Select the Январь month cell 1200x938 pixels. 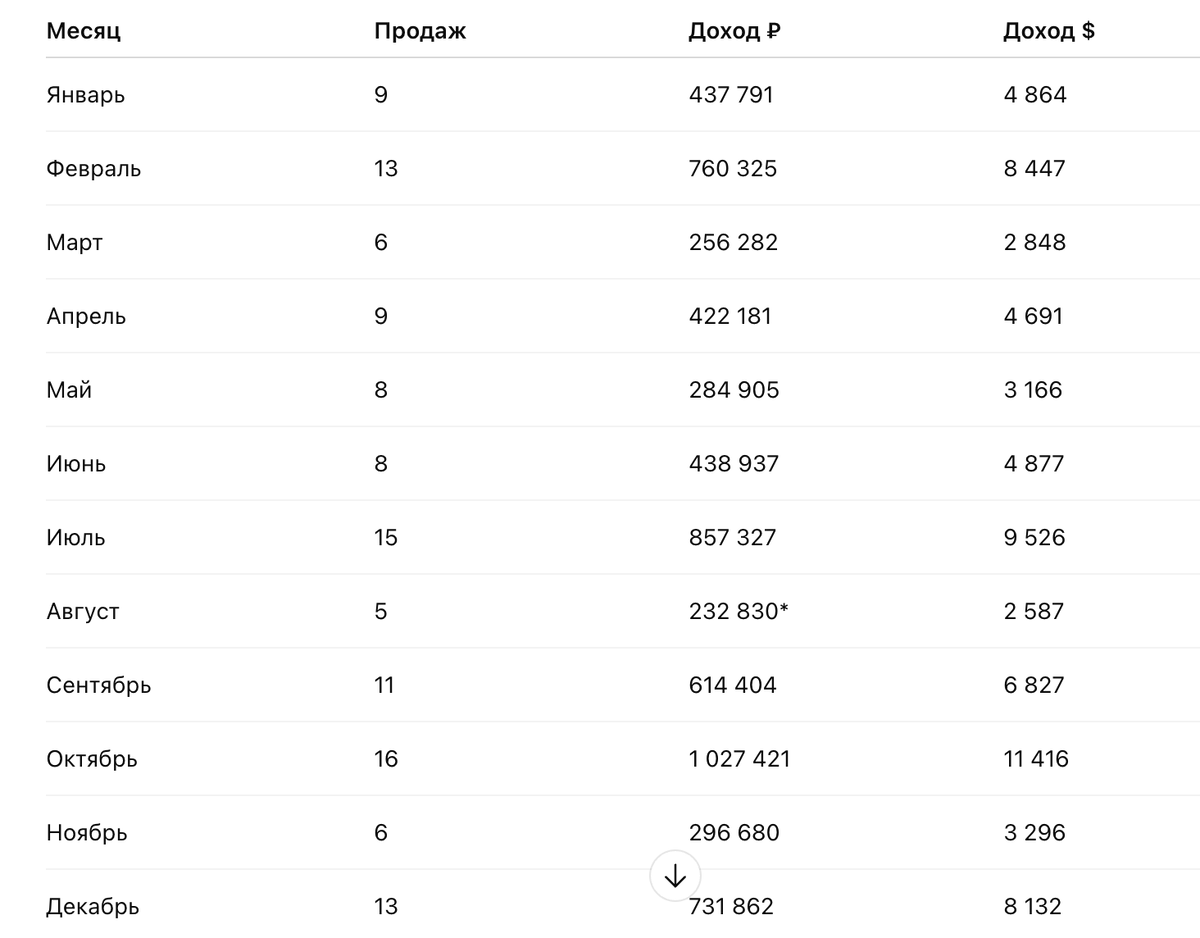tap(85, 95)
